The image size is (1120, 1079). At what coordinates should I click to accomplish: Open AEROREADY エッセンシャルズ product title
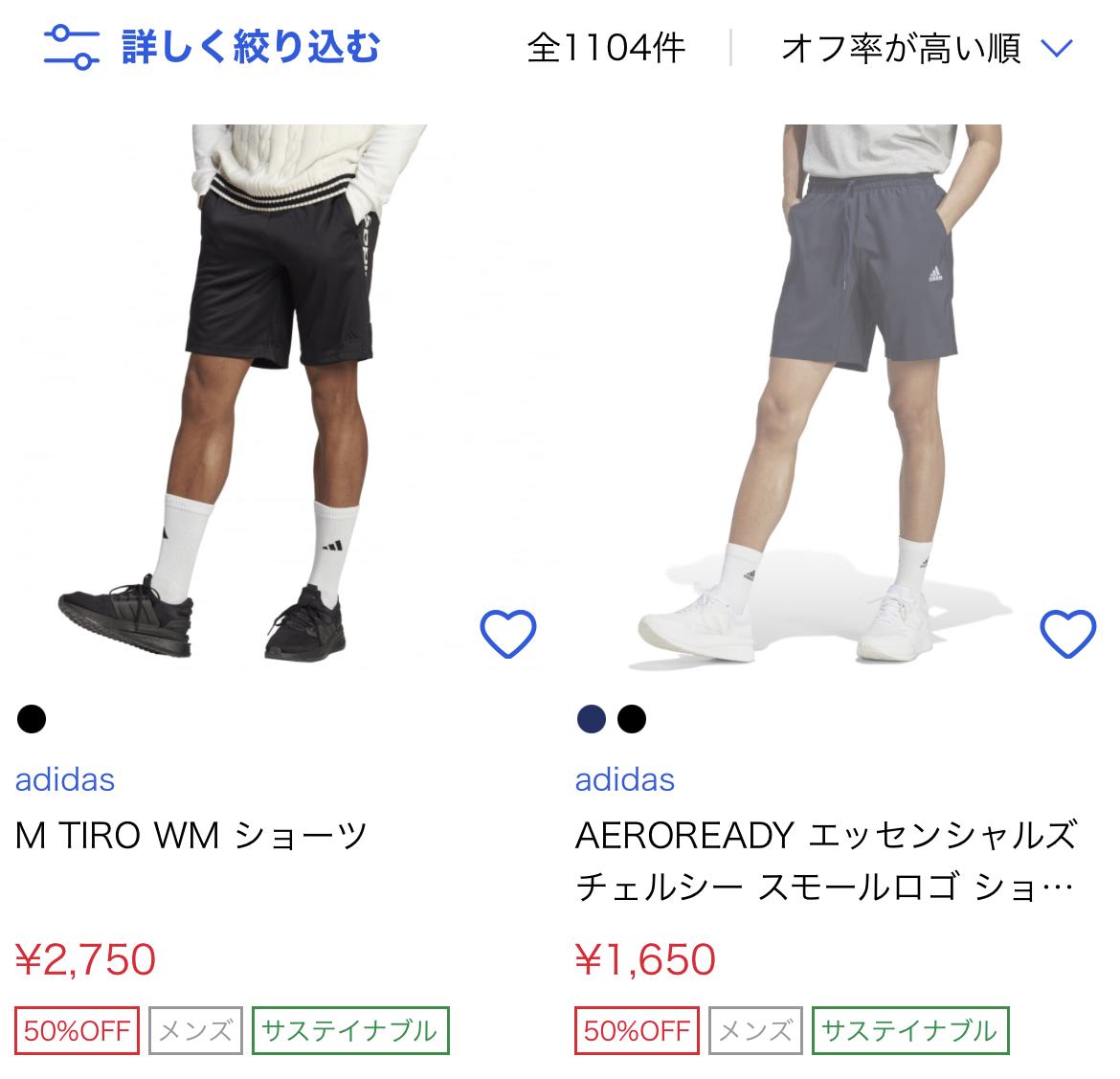(826, 862)
